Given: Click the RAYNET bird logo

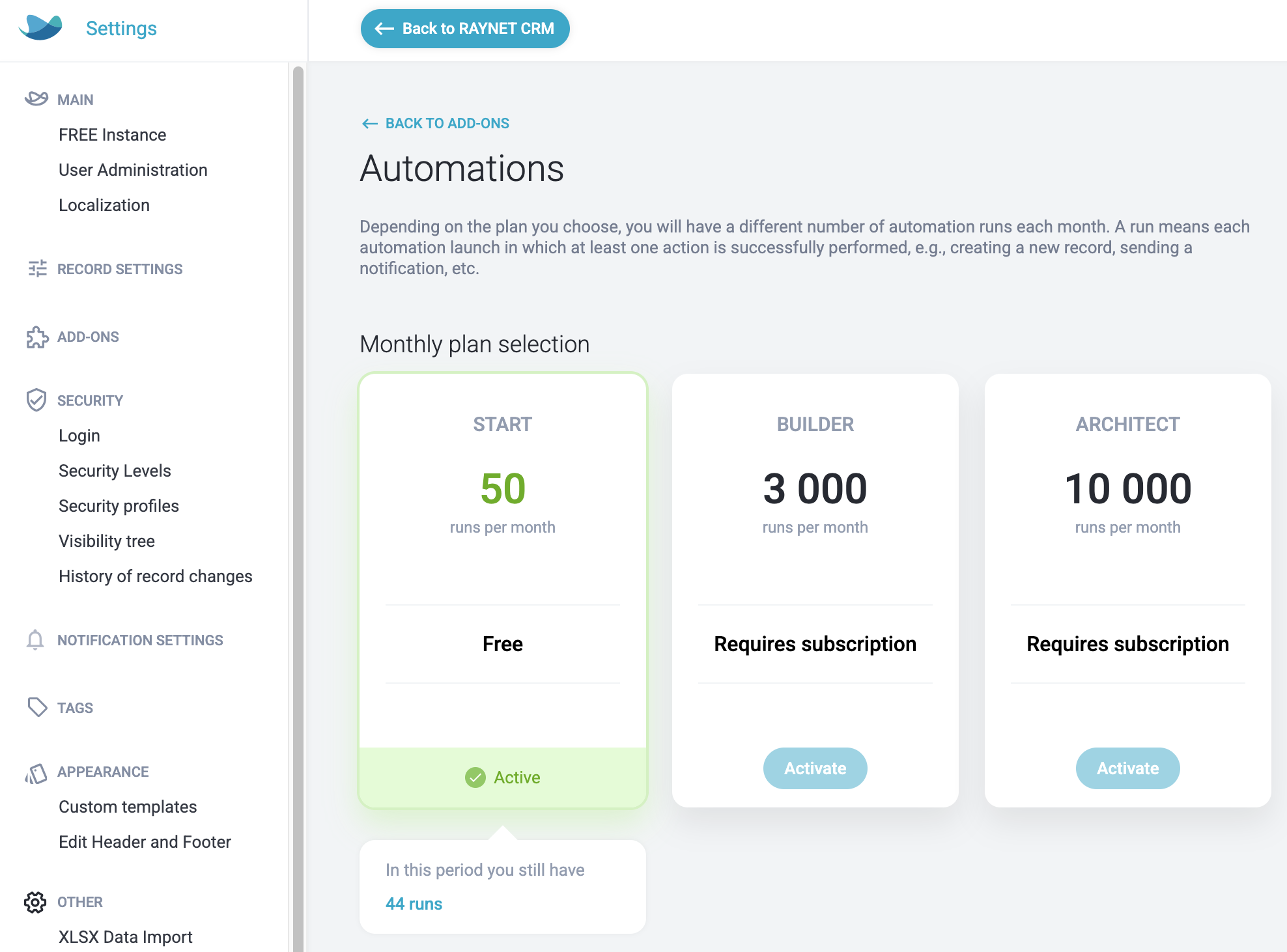Looking at the screenshot, I should coord(40,28).
